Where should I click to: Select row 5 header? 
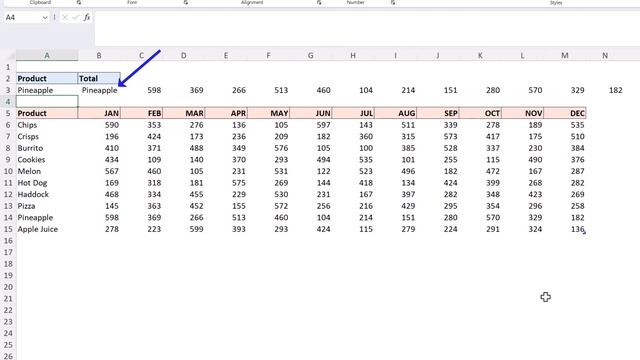[x=8, y=113]
